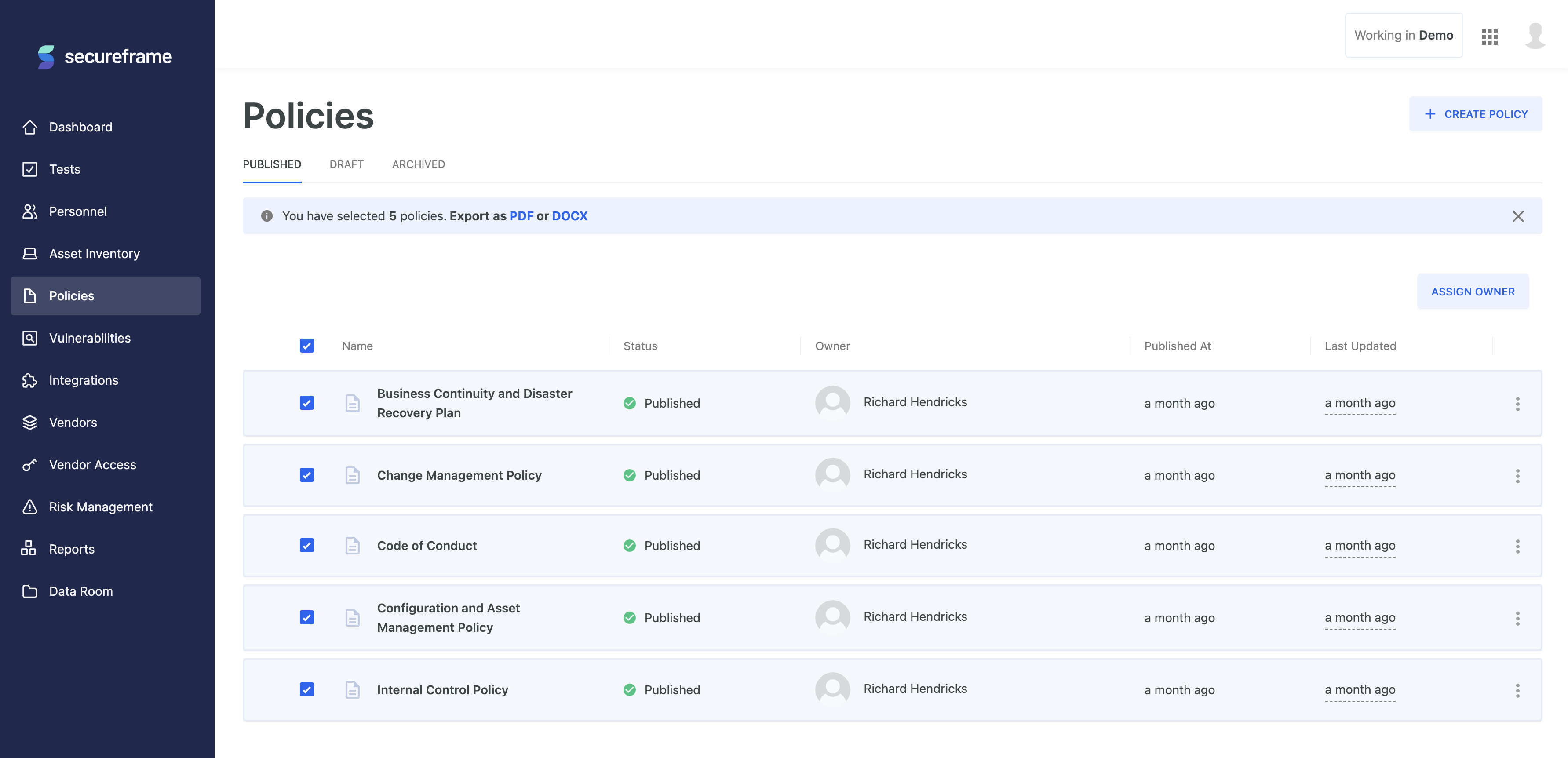1568x758 pixels.
Task: Open options menu for Business Continuity plan
Action: 1517,404
